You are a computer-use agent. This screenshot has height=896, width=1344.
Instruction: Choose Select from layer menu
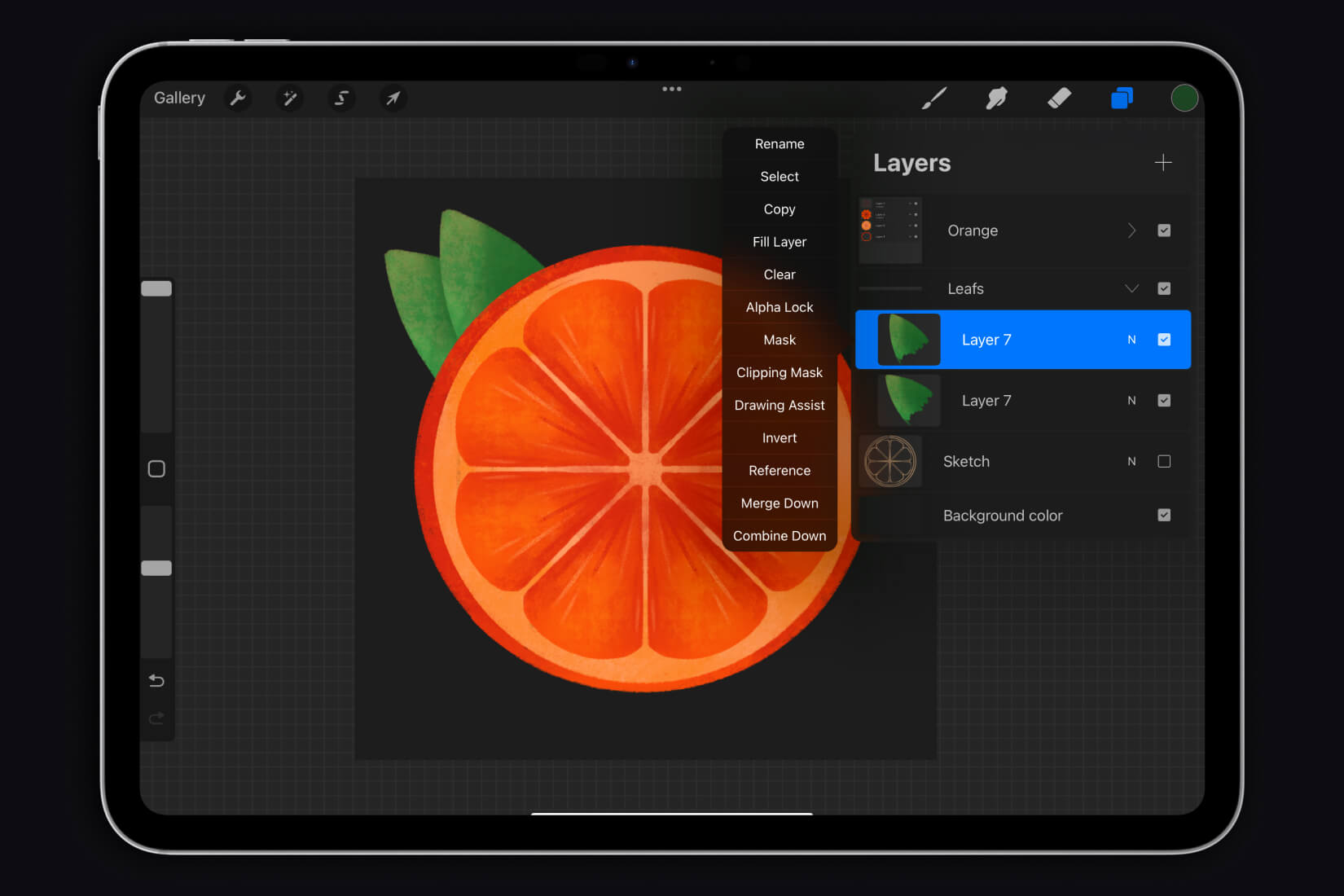point(780,177)
